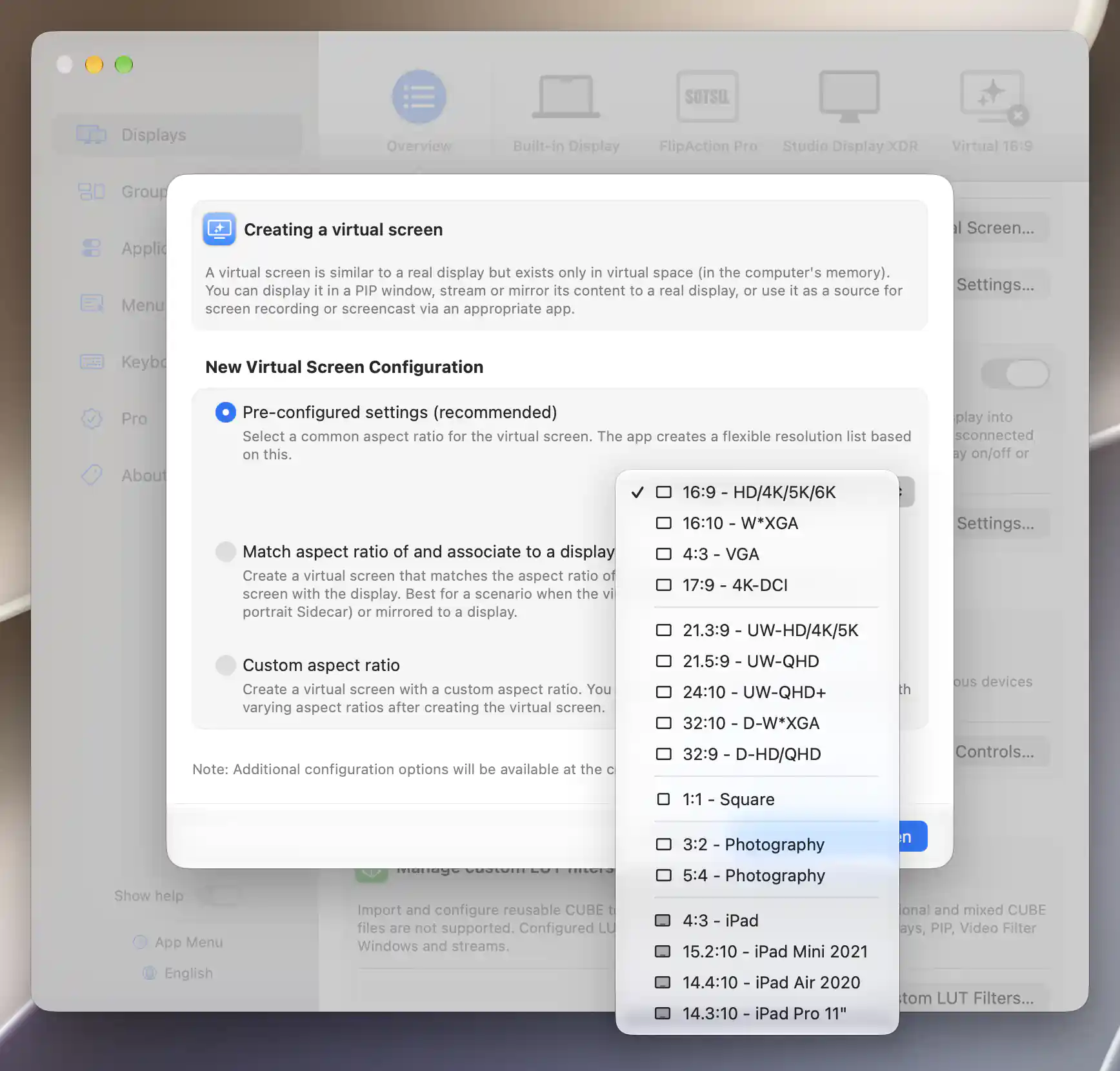Click the Pro badge icon in sidebar
This screenshot has width=1120, height=1071.
[x=92, y=419]
